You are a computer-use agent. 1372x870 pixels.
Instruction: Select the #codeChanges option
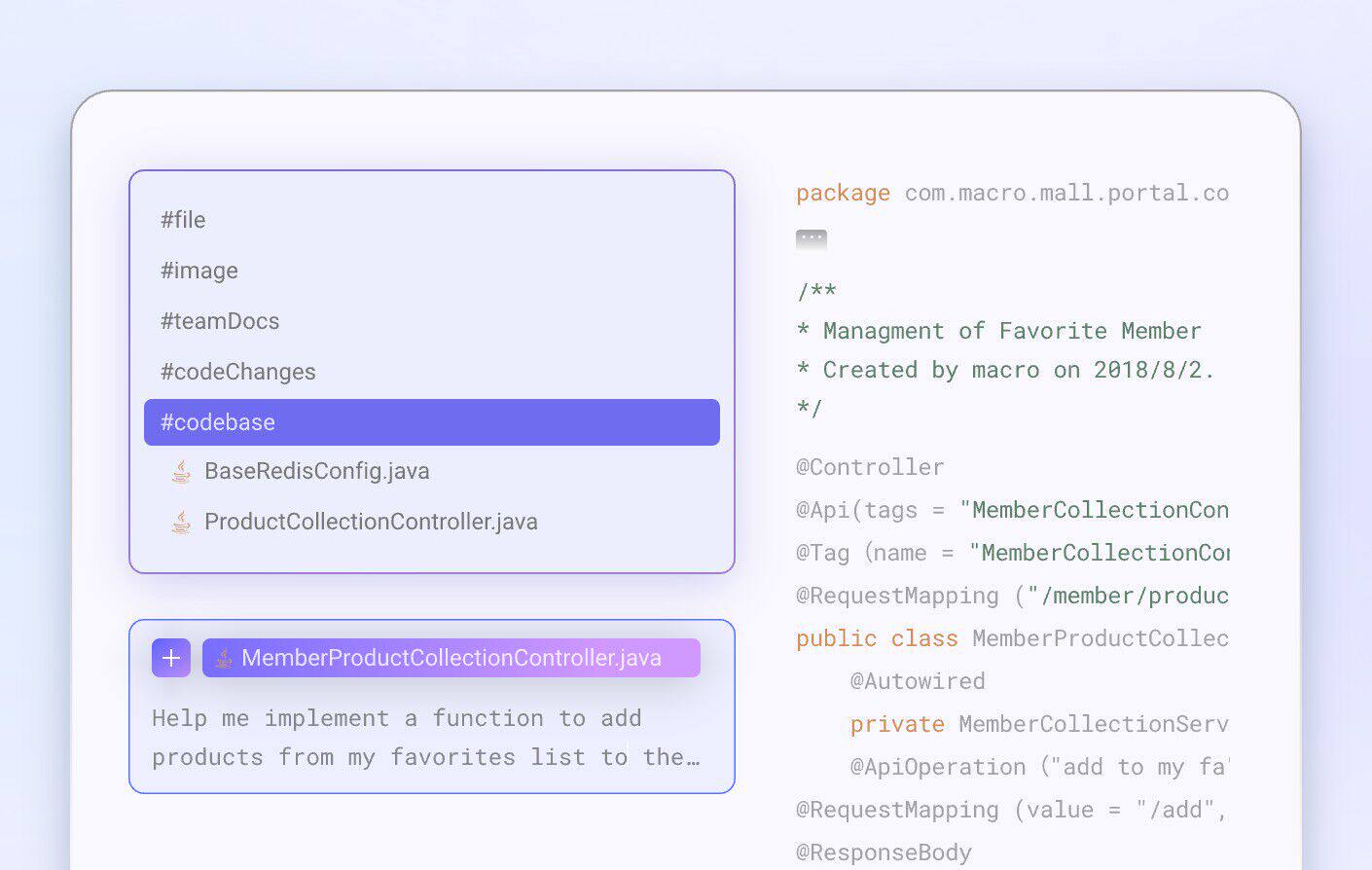pos(237,371)
